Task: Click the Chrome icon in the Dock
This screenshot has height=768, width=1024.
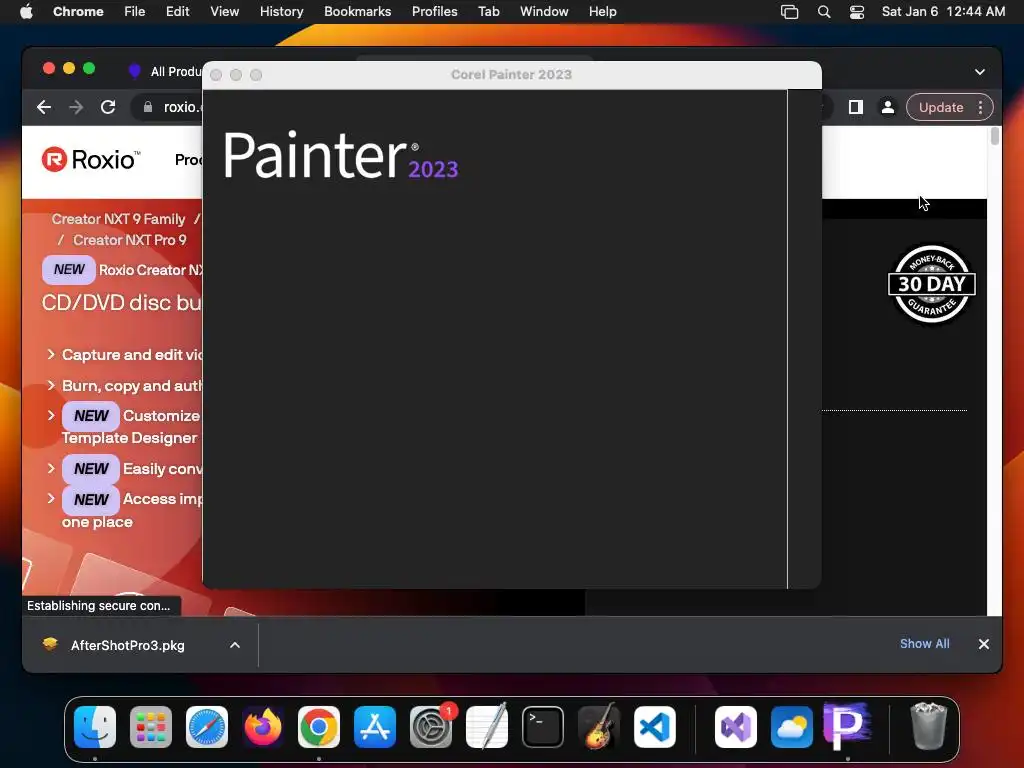Action: click(x=319, y=727)
